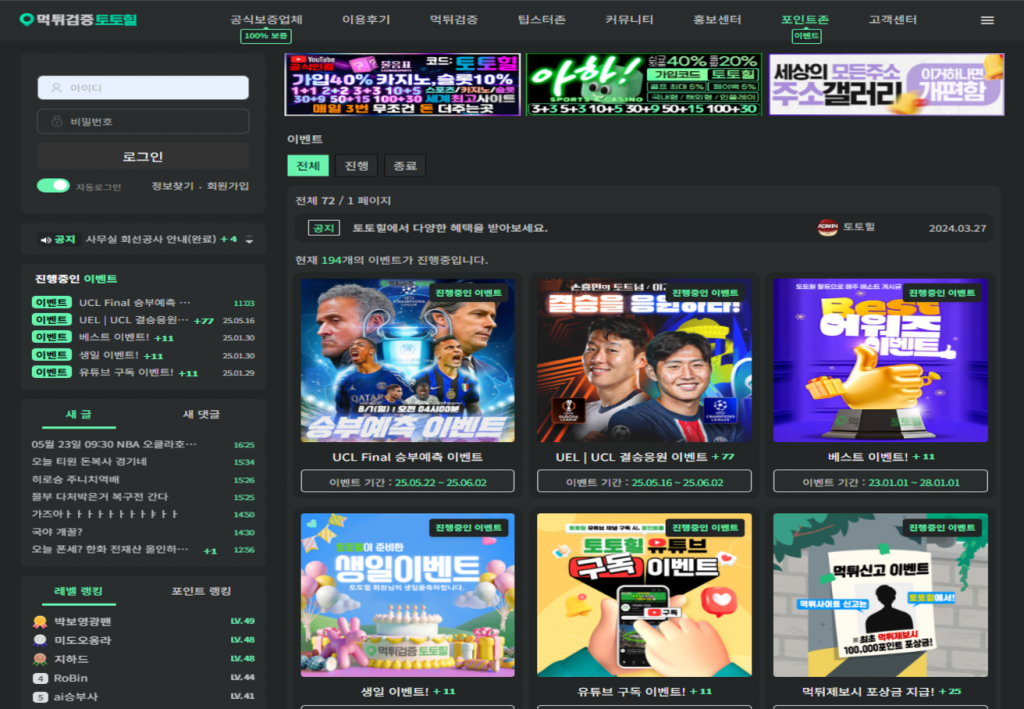1024x709 pixels.
Task: Open the 생일이벤트 cake thumbnail
Action: (408, 595)
